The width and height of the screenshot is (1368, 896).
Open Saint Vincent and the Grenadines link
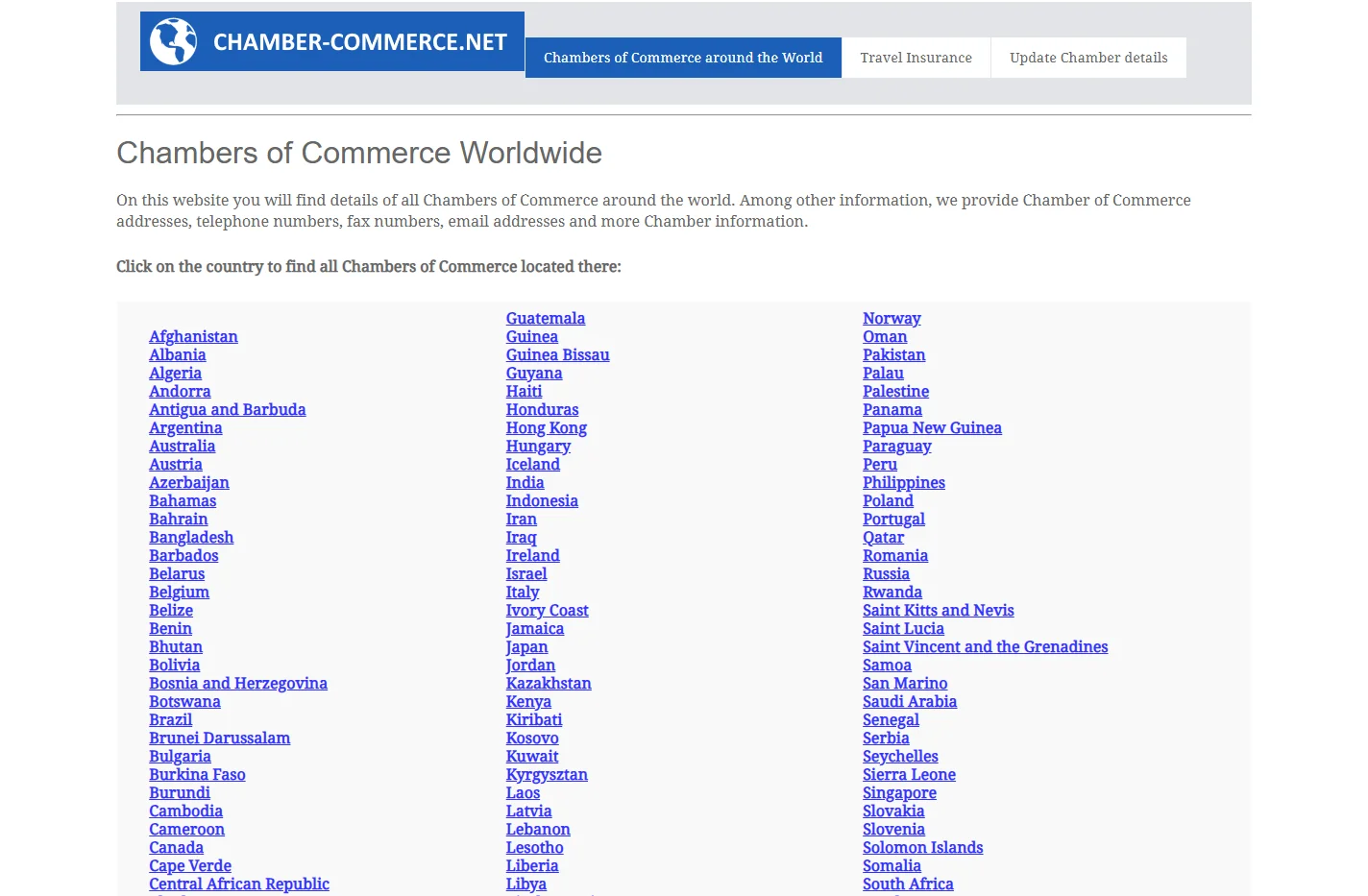coord(985,646)
